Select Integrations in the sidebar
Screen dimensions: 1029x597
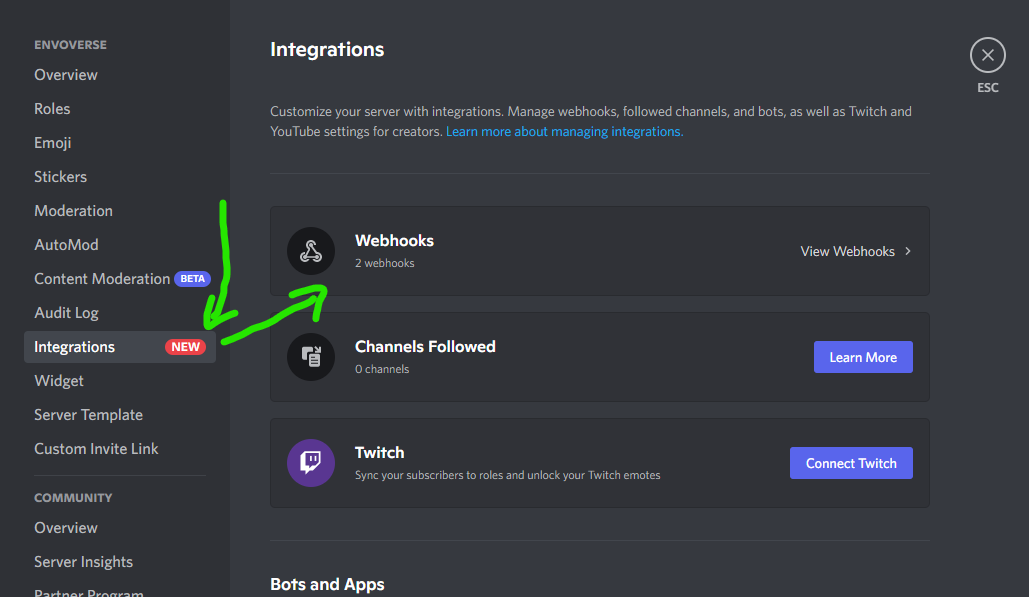coord(74,346)
